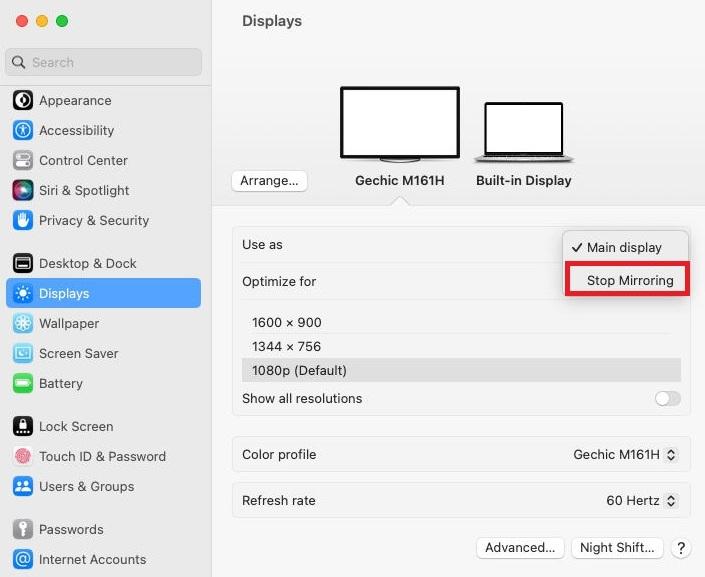The width and height of the screenshot is (705, 577).
Task: Click the Appearance sidebar icon
Action: (22, 101)
